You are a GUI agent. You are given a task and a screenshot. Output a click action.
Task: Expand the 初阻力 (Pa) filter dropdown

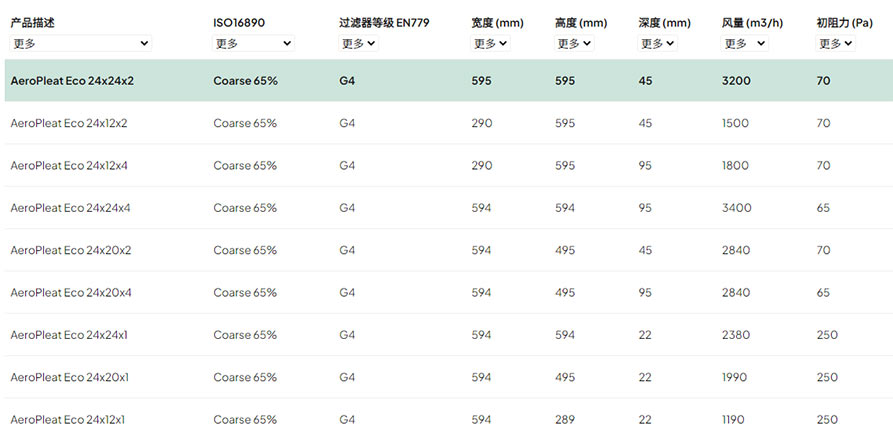point(835,43)
